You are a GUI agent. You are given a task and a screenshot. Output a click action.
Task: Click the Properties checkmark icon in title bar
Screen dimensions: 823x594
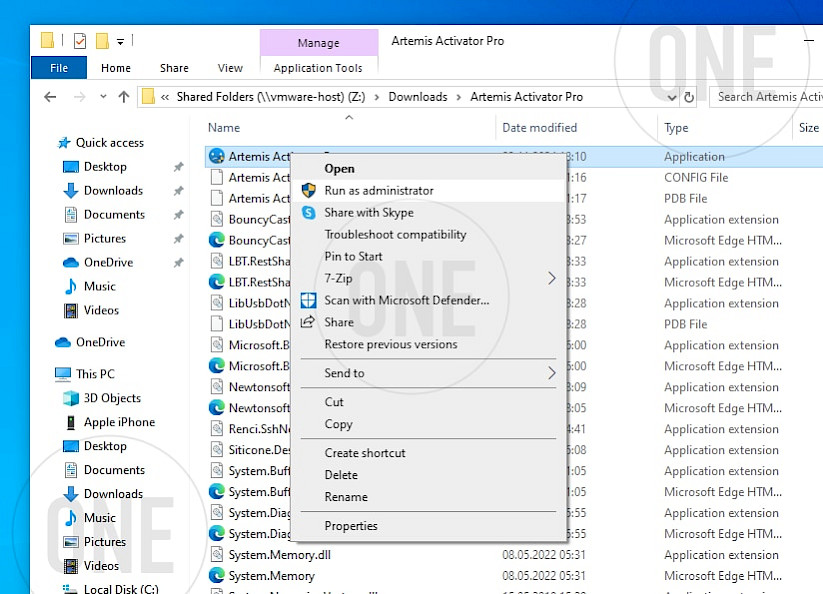point(80,40)
